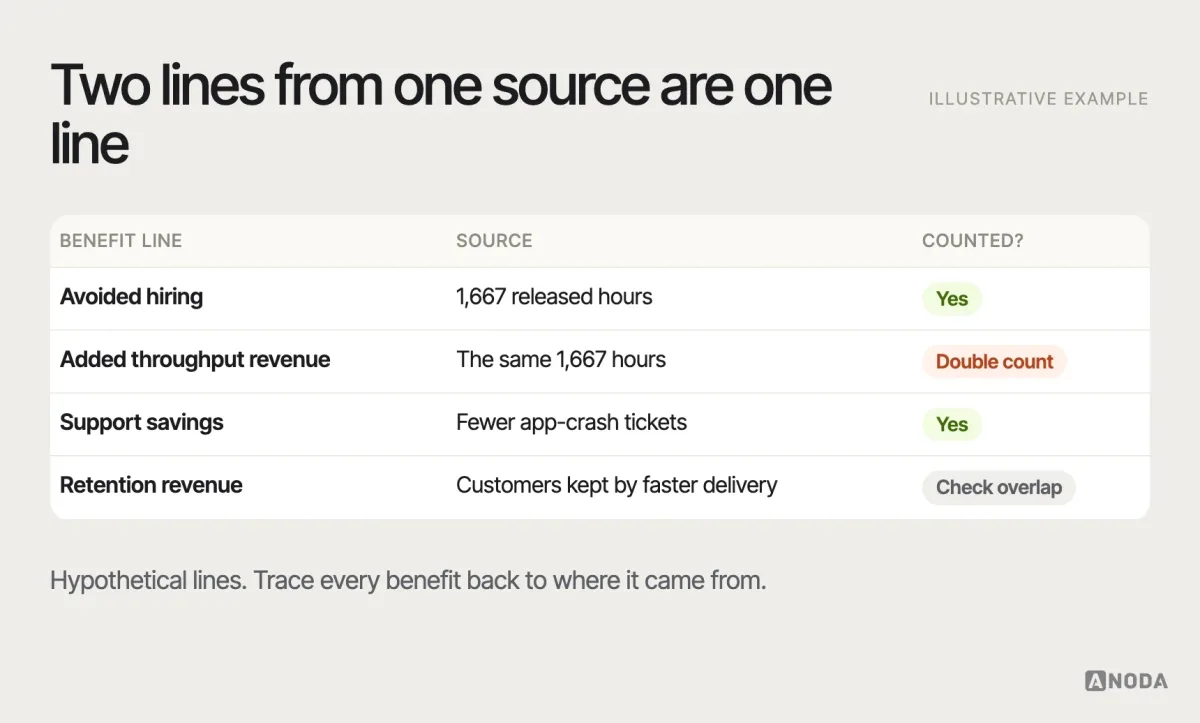This screenshot has width=1200, height=723.
Task: Click 'Customers kept by faster delivery' cell
Action: 617,485
